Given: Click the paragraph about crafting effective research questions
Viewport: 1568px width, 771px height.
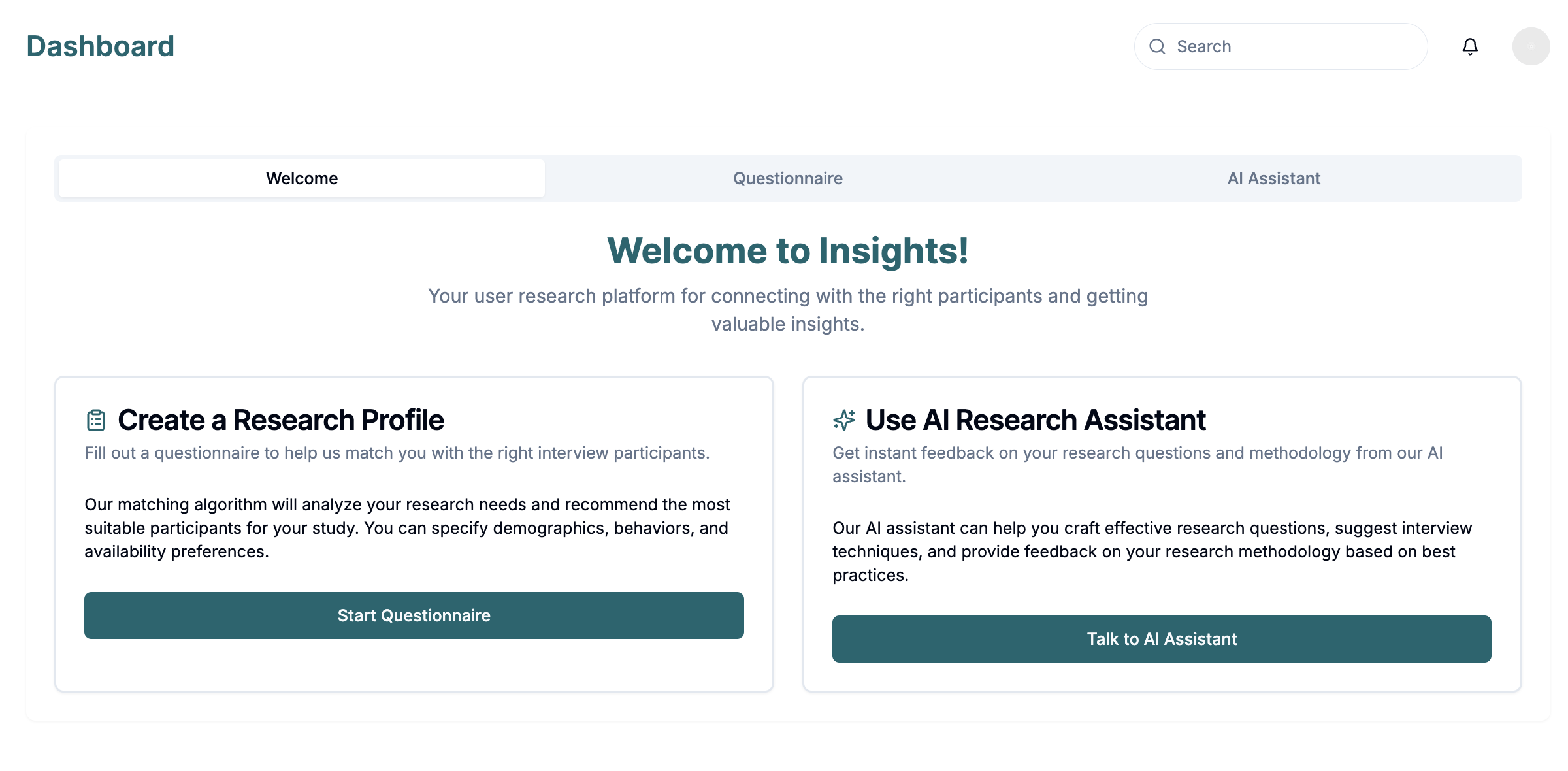Looking at the screenshot, I should (x=1152, y=551).
